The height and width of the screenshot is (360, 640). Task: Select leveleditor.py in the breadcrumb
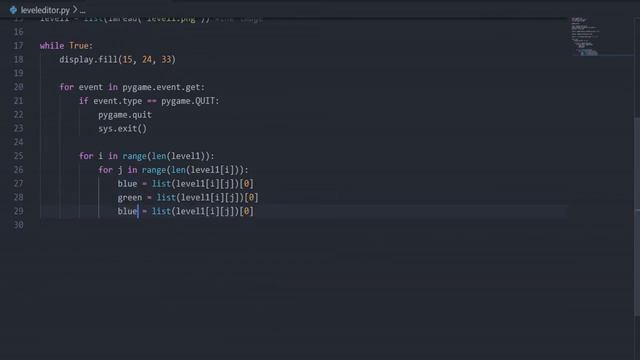pos(45,10)
